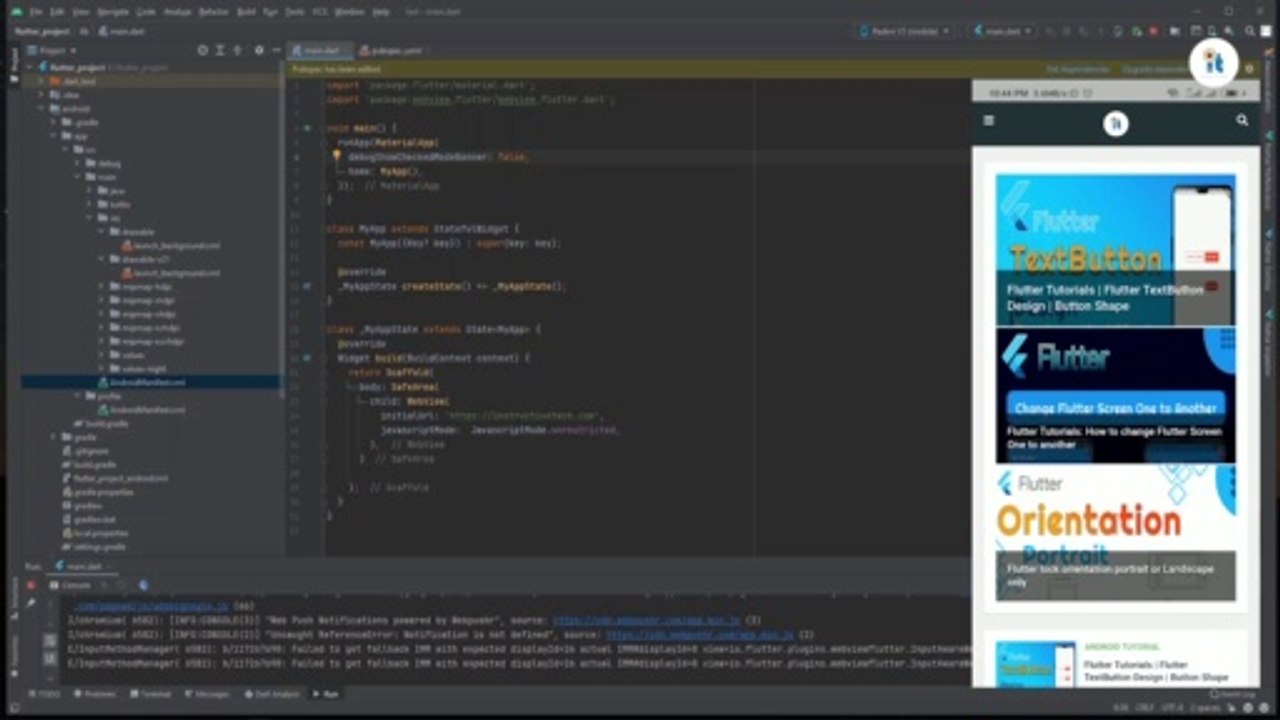Stop the app from Run panel red icon

point(31,585)
